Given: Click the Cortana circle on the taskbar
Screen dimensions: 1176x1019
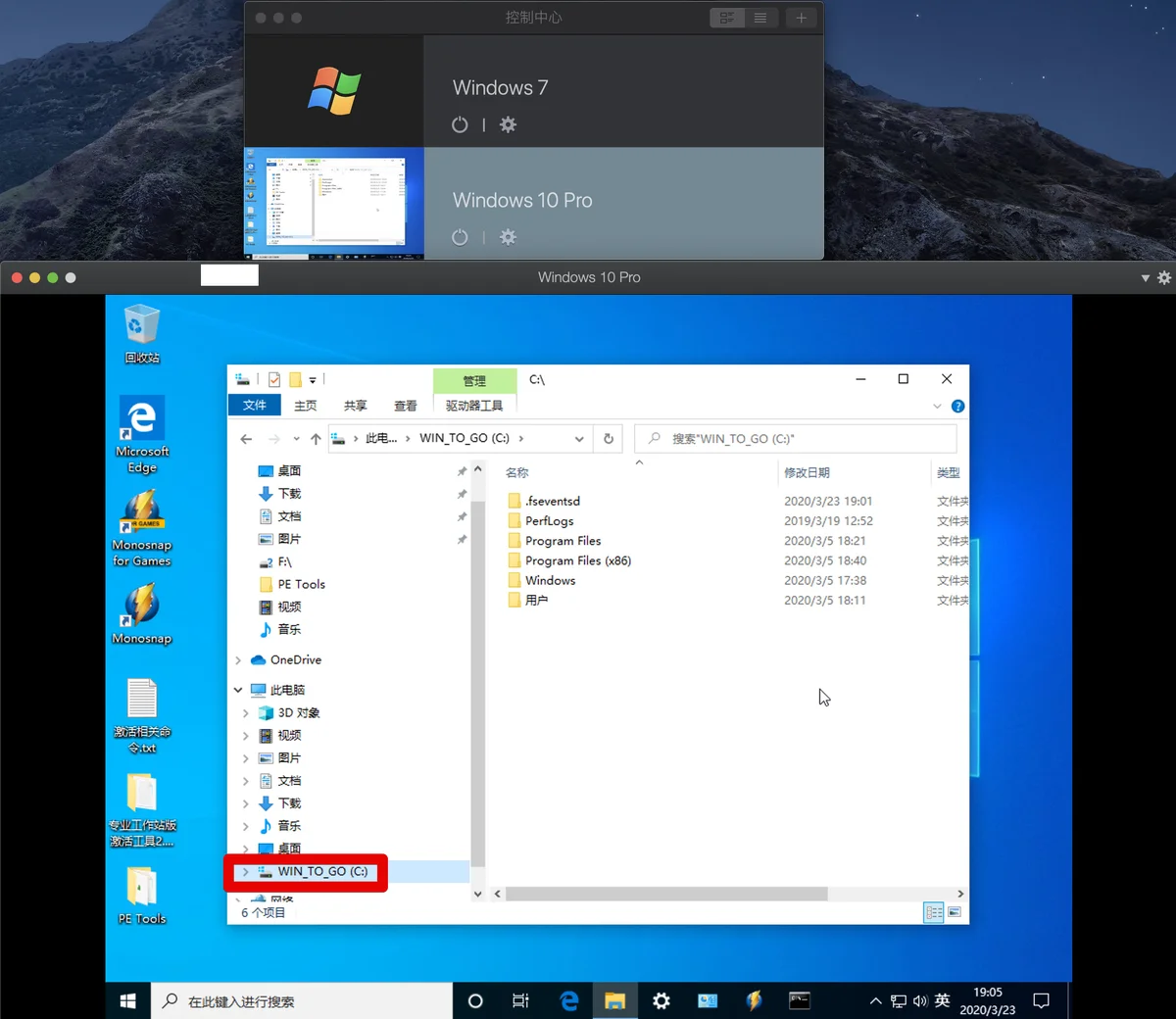Looking at the screenshot, I should 475,1000.
